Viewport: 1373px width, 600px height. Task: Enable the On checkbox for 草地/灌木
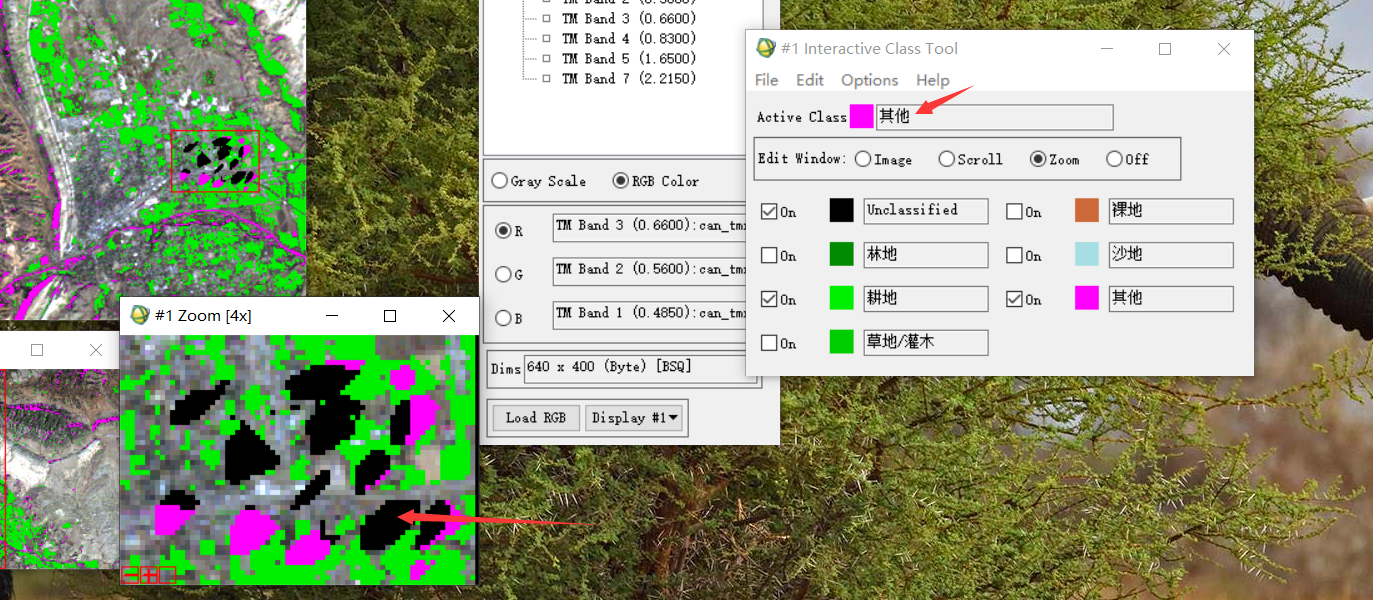tap(769, 343)
